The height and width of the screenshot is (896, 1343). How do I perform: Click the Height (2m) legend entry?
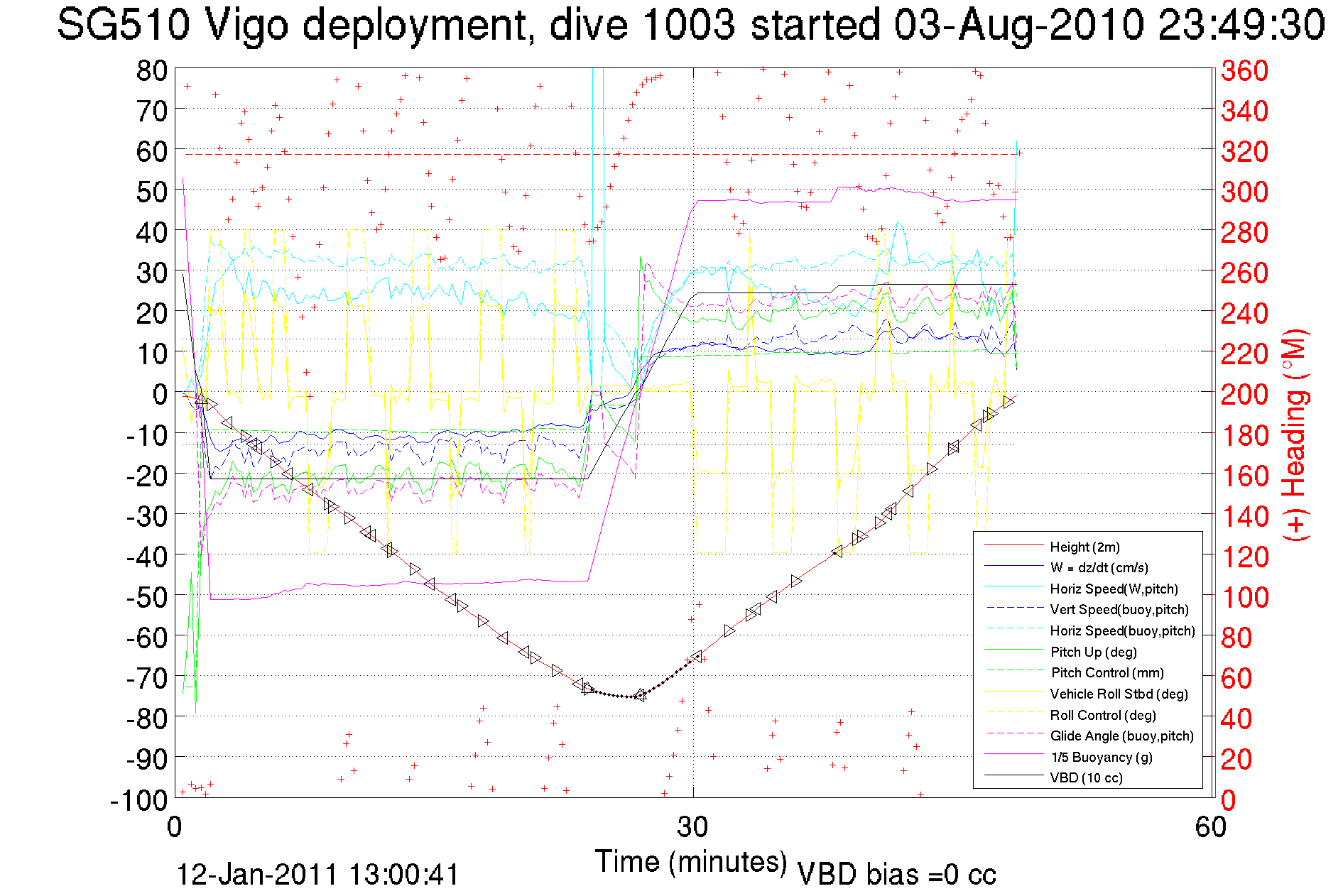pos(1084,547)
